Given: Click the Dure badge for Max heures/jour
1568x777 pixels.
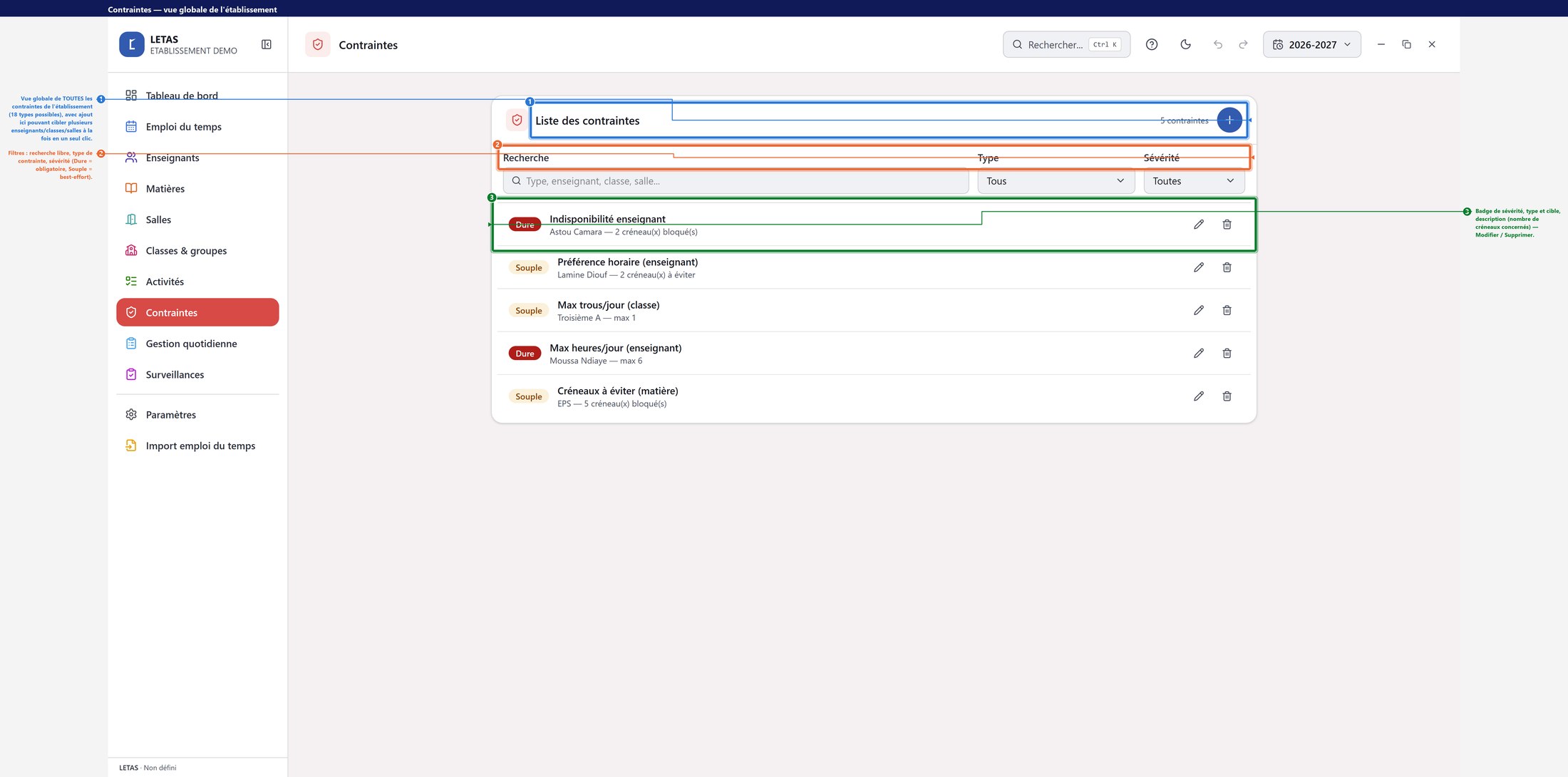Looking at the screenshot, I should click(525, 354).
